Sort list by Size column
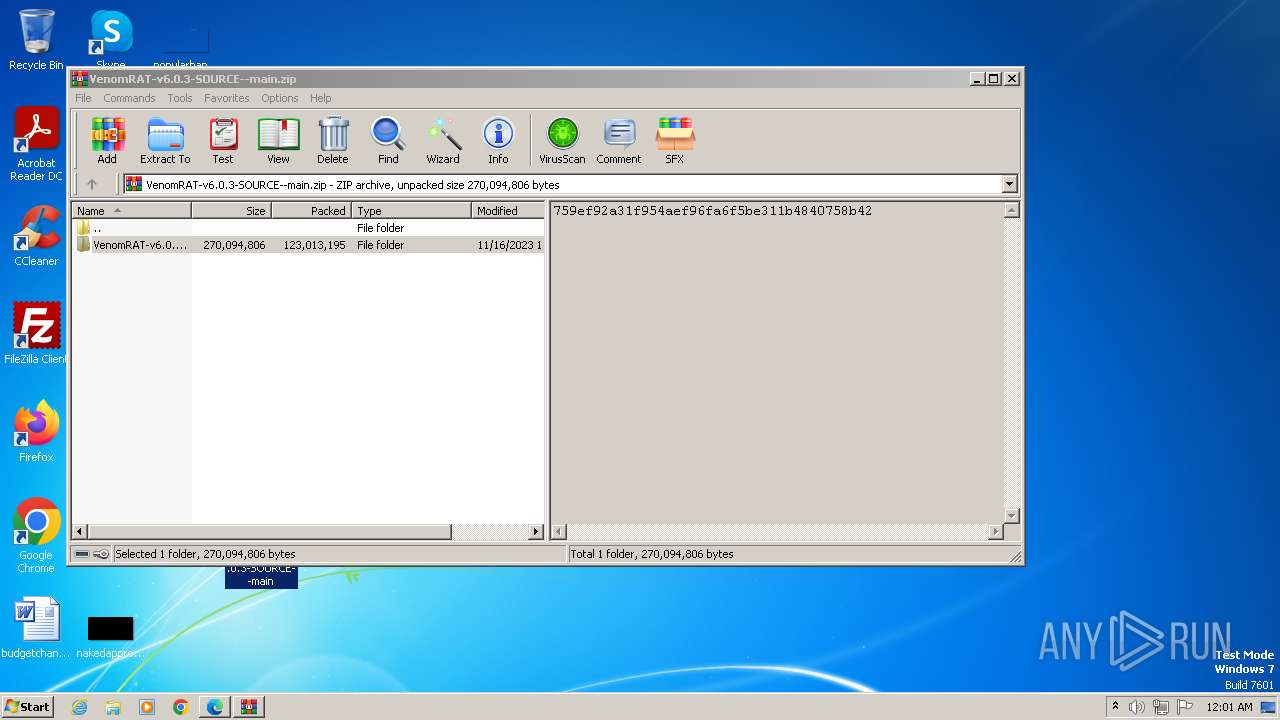Image resolution: width=1280 pixels, height=720 pixels. coord(231,210)
